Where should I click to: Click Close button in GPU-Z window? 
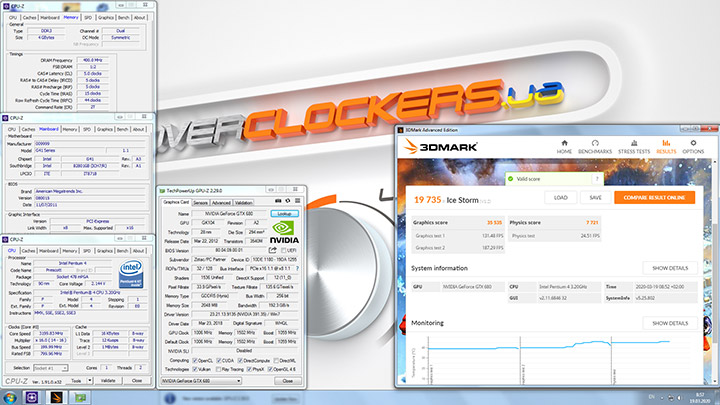[287, 381]
